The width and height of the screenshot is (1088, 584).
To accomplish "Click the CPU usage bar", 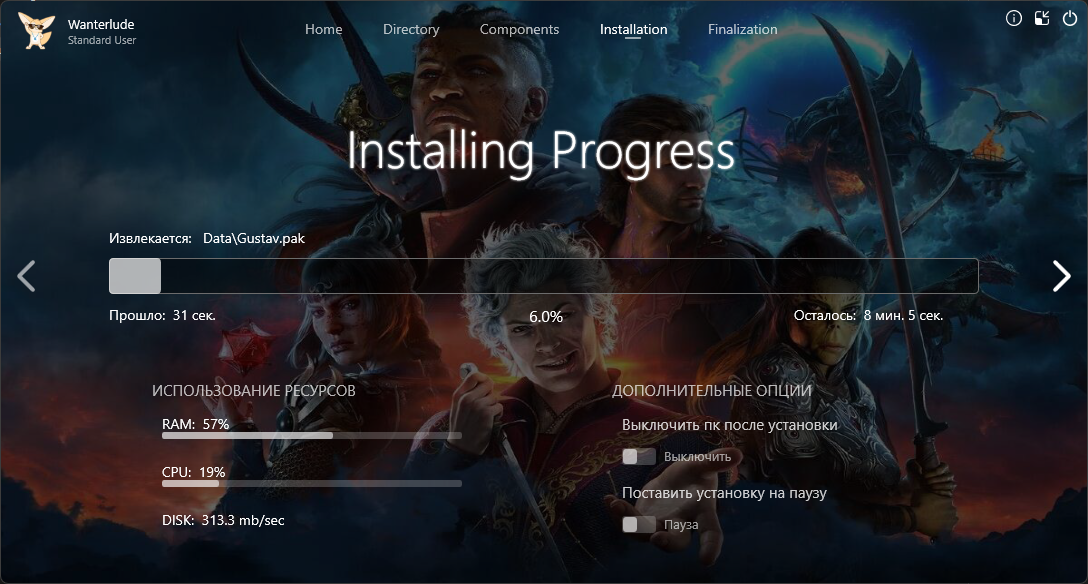I will point(311,483).
